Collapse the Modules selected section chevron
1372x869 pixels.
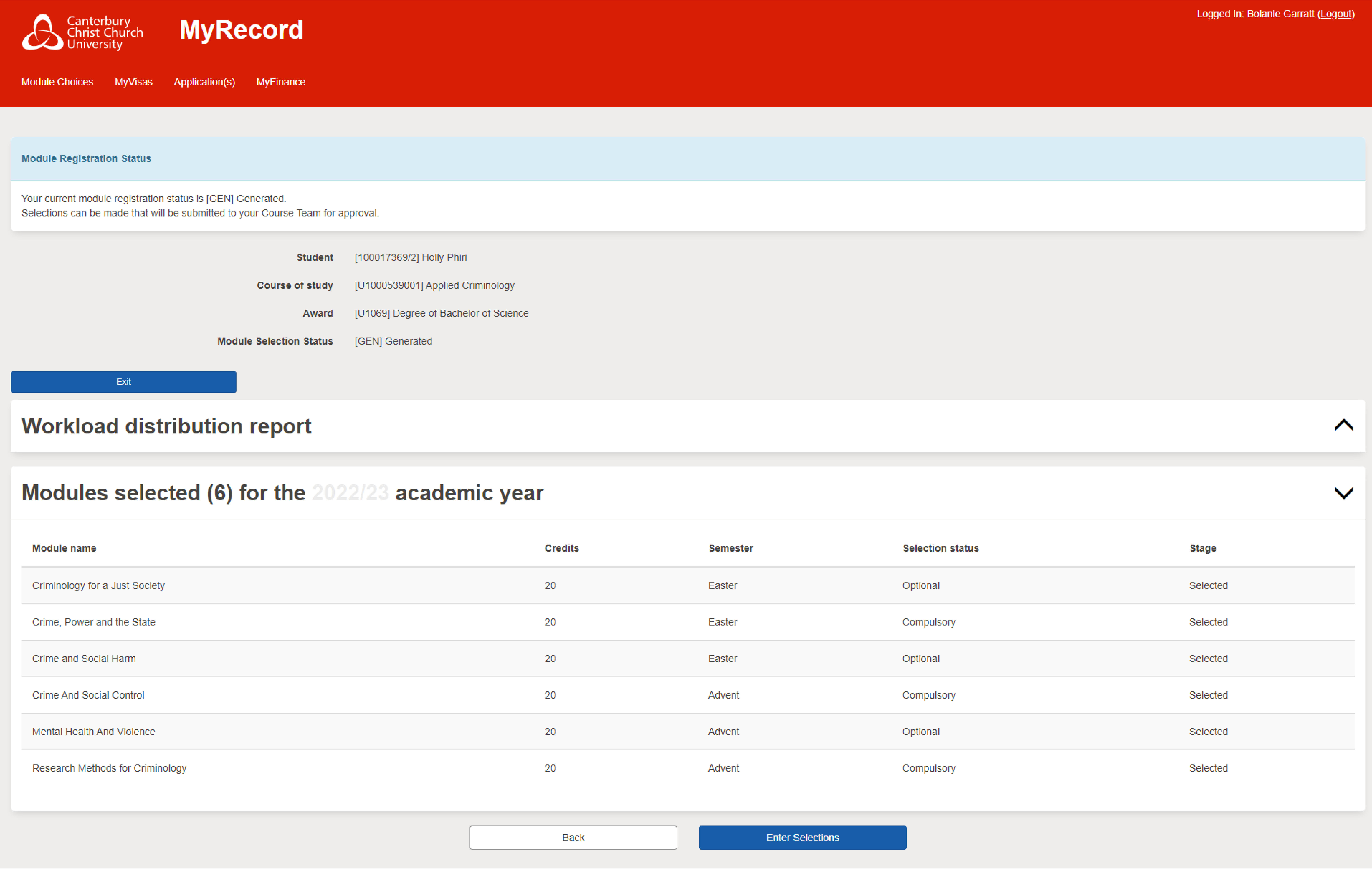click(x=1343, y=493)
